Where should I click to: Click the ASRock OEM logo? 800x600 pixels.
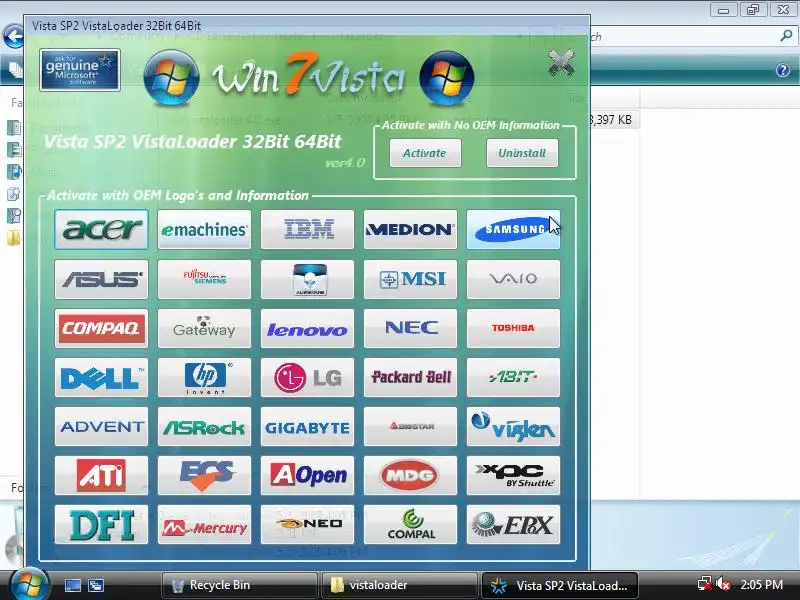tap(204, 426)
